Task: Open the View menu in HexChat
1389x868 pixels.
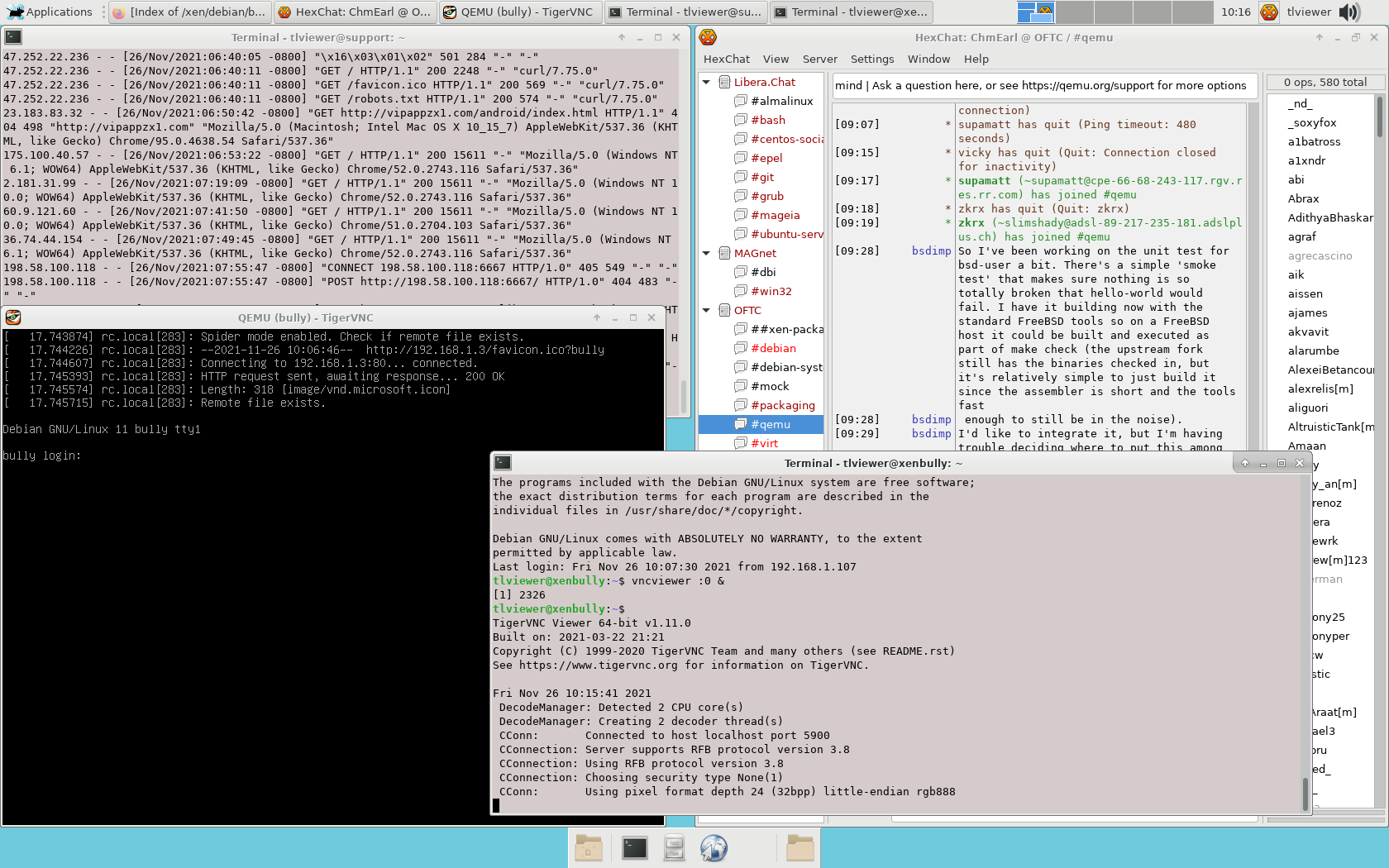Action: 776,59
